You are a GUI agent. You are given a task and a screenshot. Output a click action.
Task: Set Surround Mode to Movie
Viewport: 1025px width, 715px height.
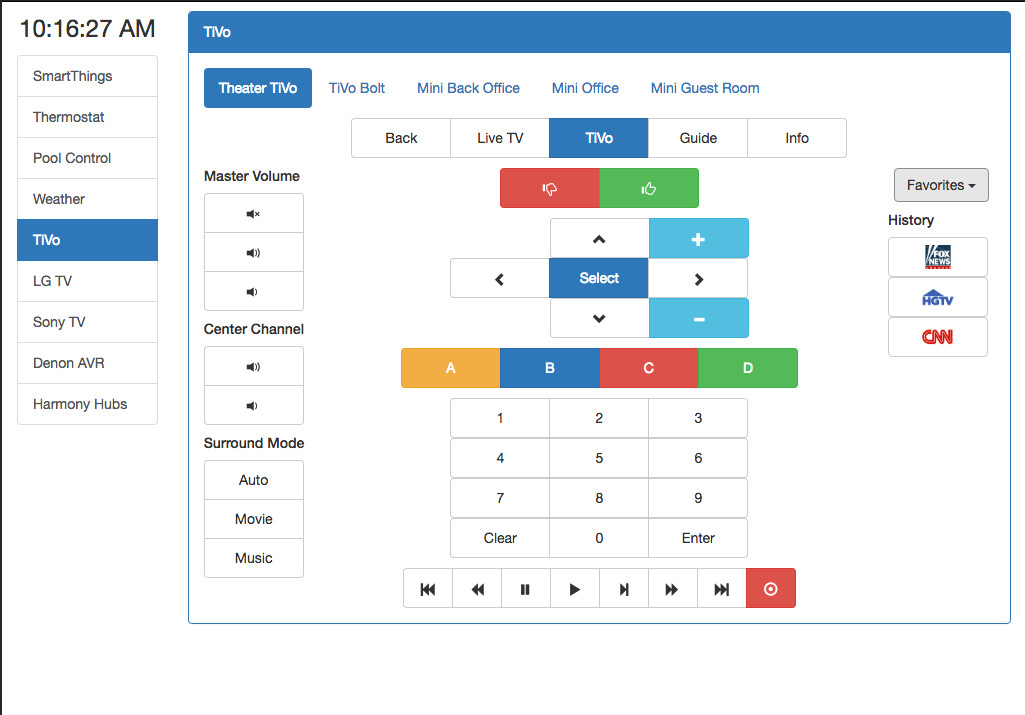254,519
